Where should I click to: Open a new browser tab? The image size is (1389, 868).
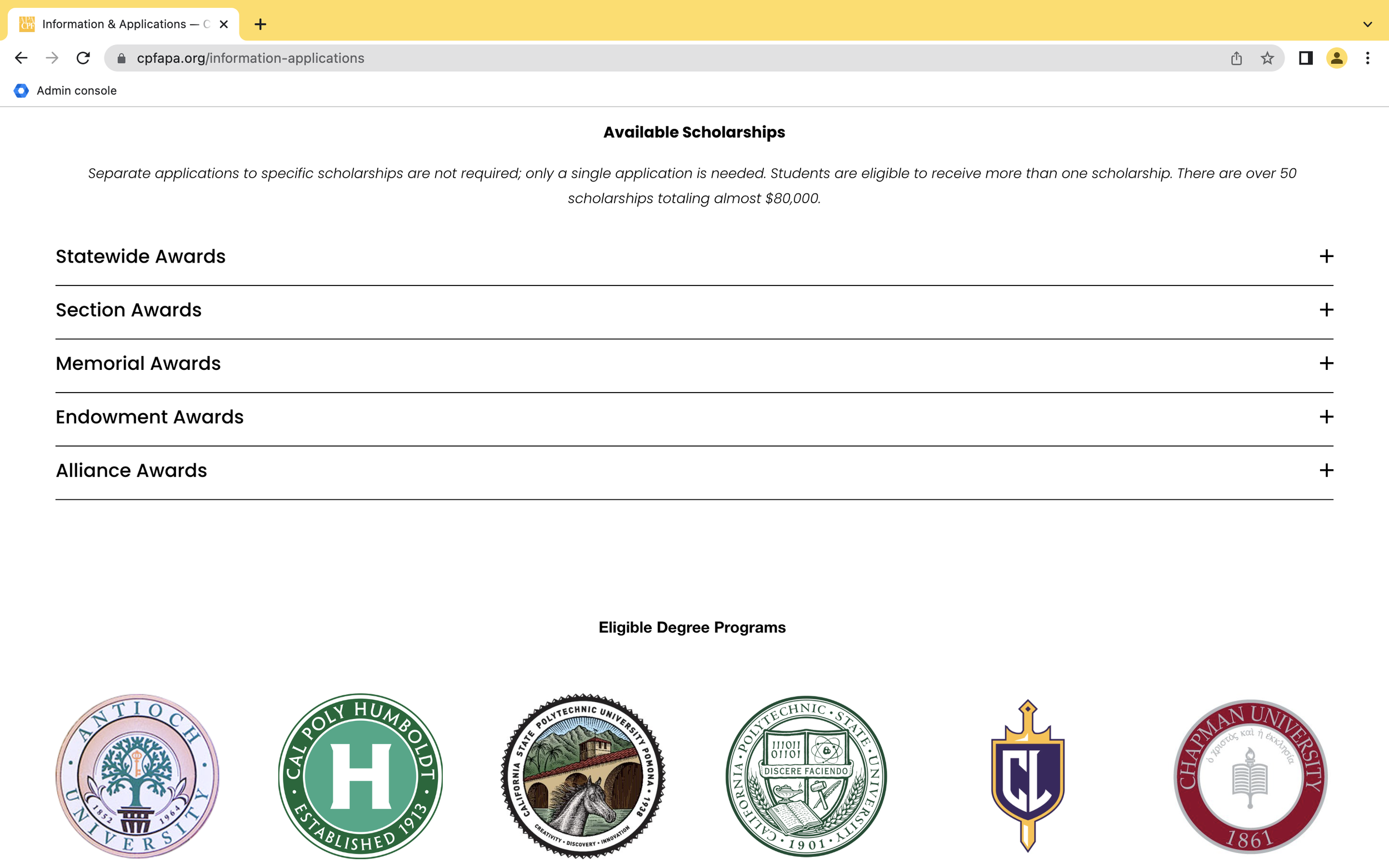click(x=260, y=24)
